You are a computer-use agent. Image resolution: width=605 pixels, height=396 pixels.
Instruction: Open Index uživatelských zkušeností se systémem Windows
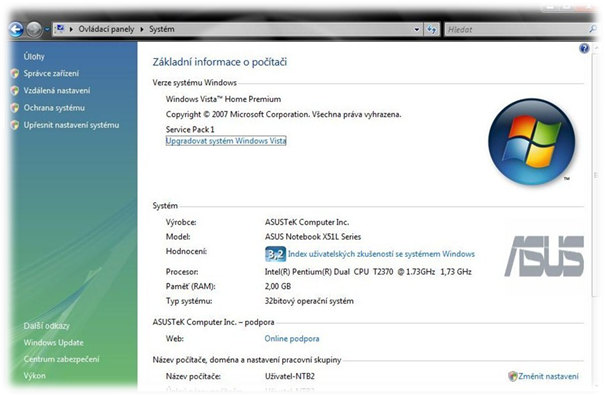tap(381, 254)
